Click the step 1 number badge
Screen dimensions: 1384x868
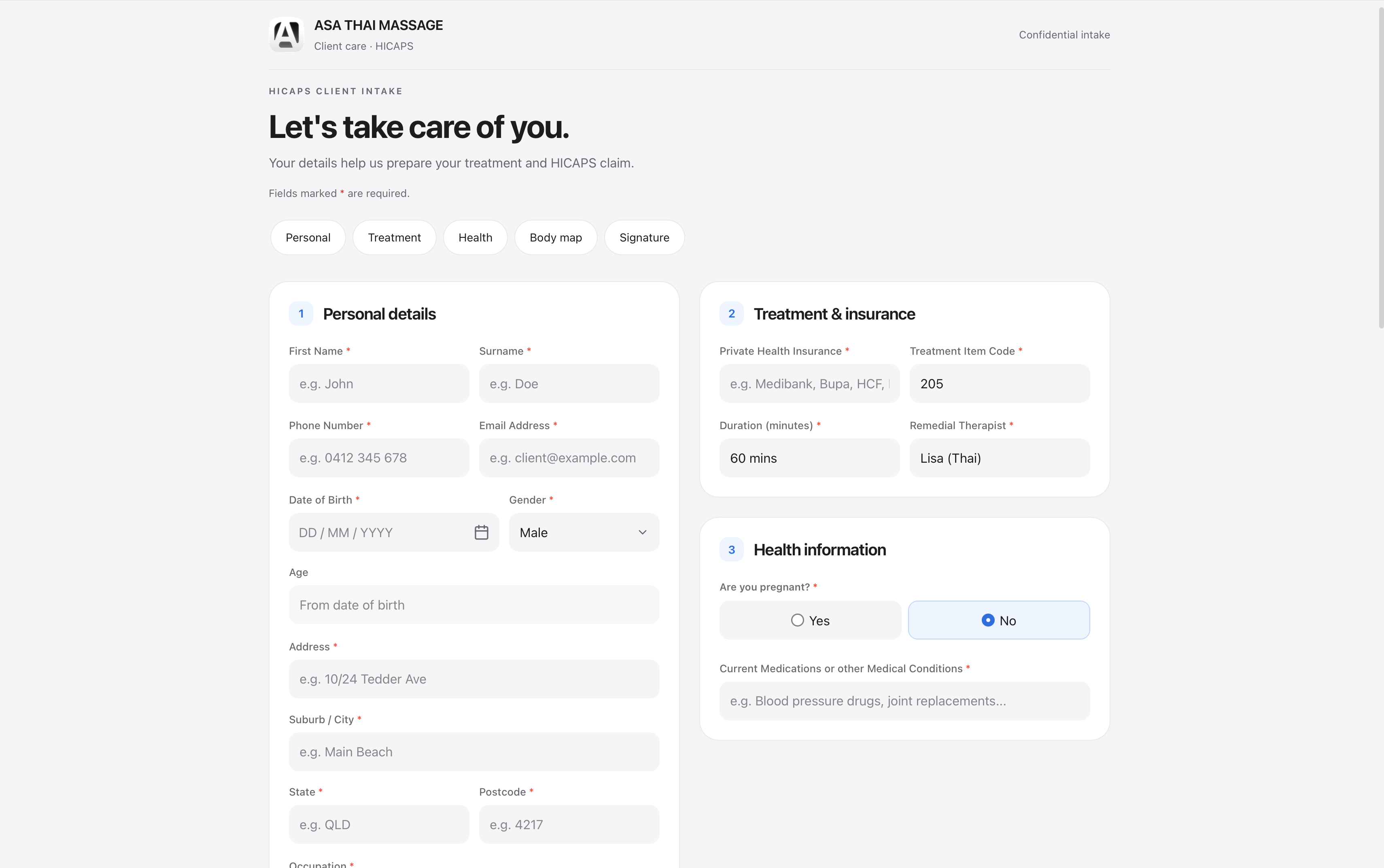(x=301, y=313)
